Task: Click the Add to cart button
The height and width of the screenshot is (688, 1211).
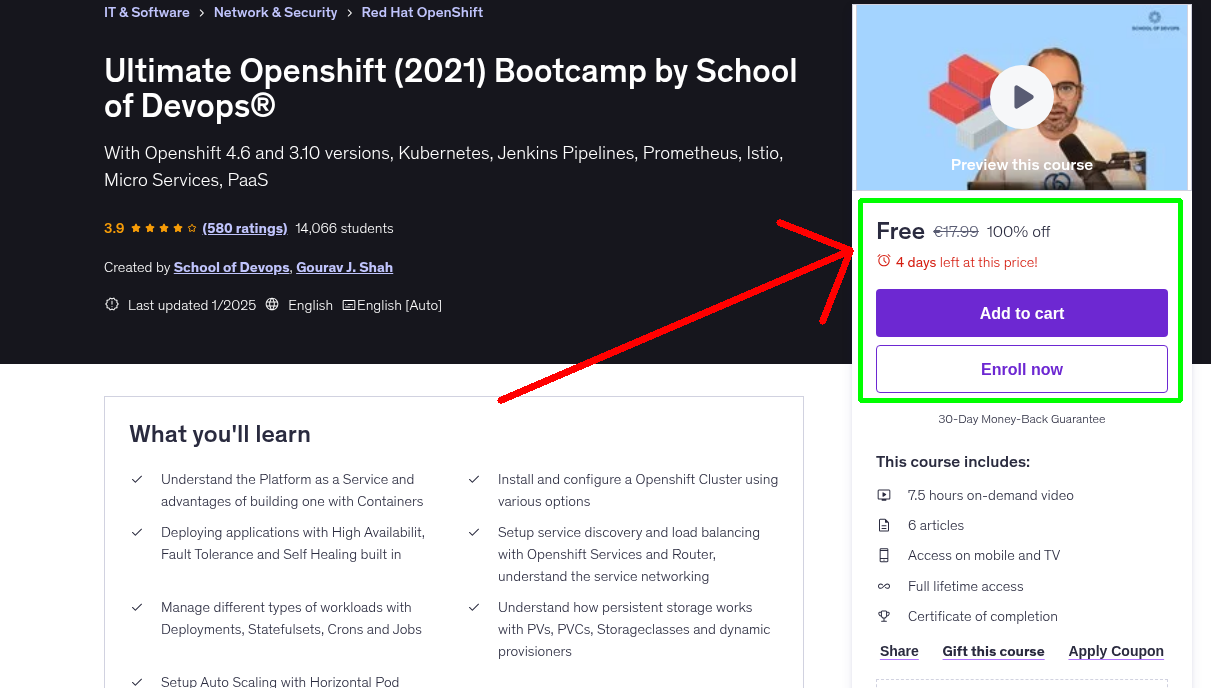Action: click(x=1021, y=313)
